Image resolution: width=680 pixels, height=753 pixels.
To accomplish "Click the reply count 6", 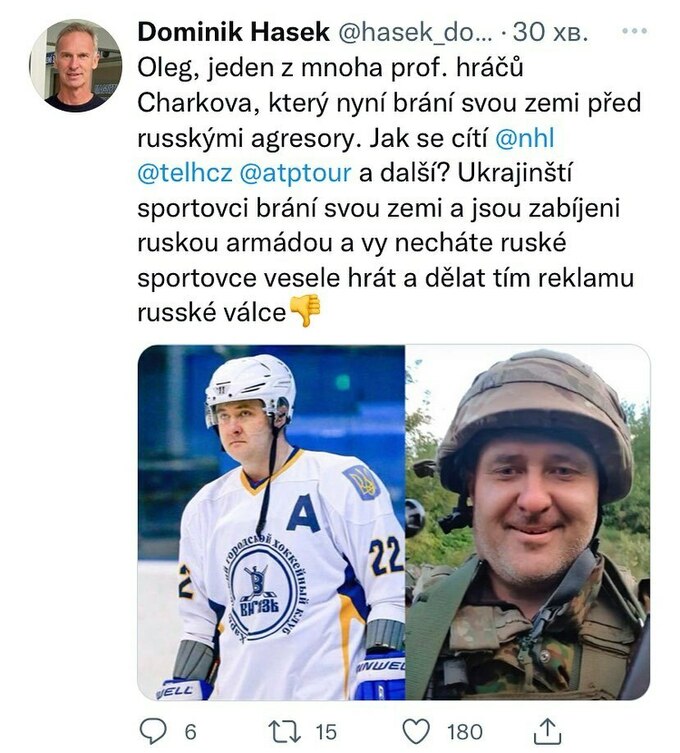I will coord(191,732).
